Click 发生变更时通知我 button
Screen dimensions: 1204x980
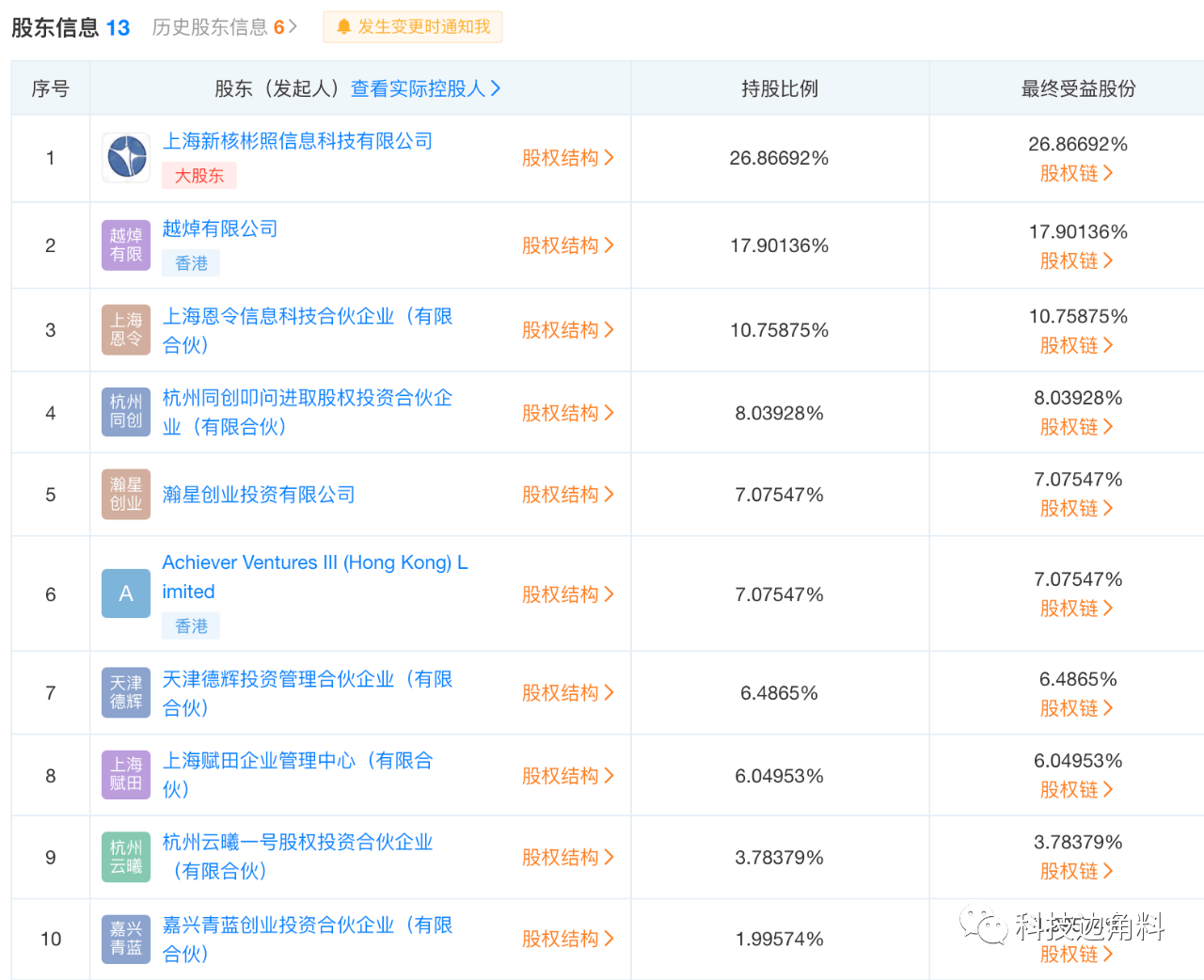coord(413,27)
